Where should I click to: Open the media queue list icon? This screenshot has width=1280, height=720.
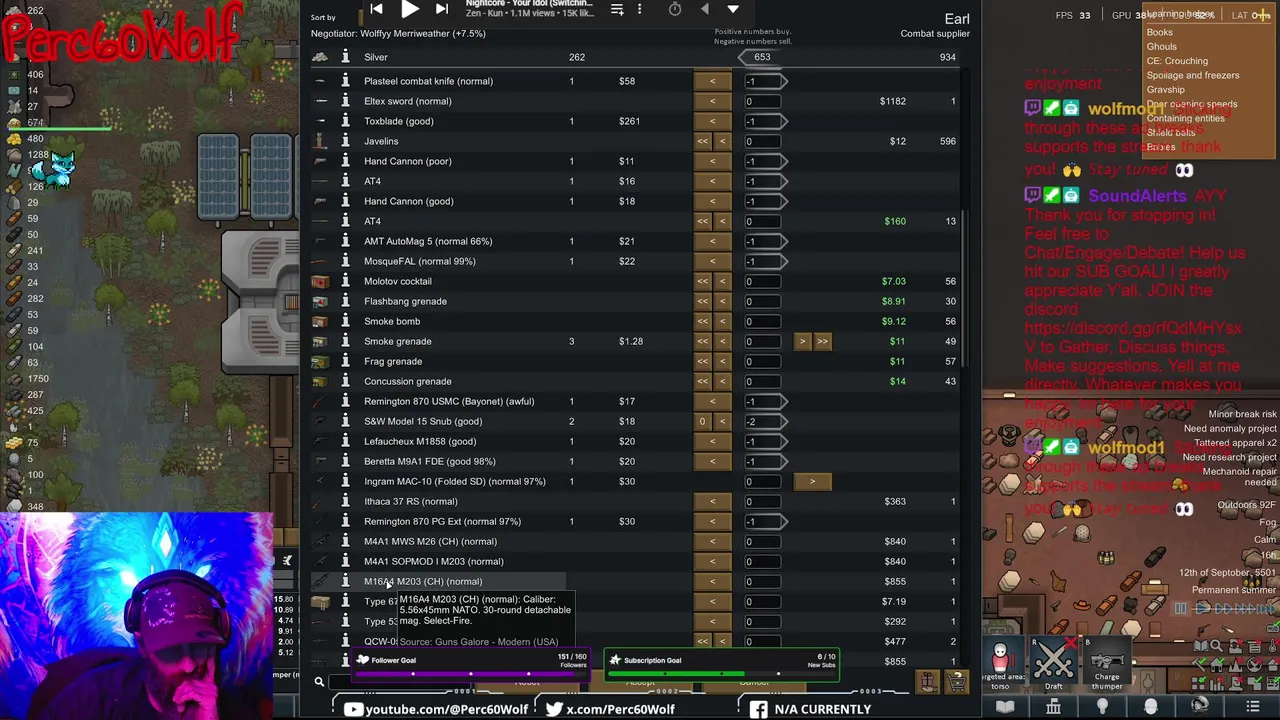click(617, 9)
